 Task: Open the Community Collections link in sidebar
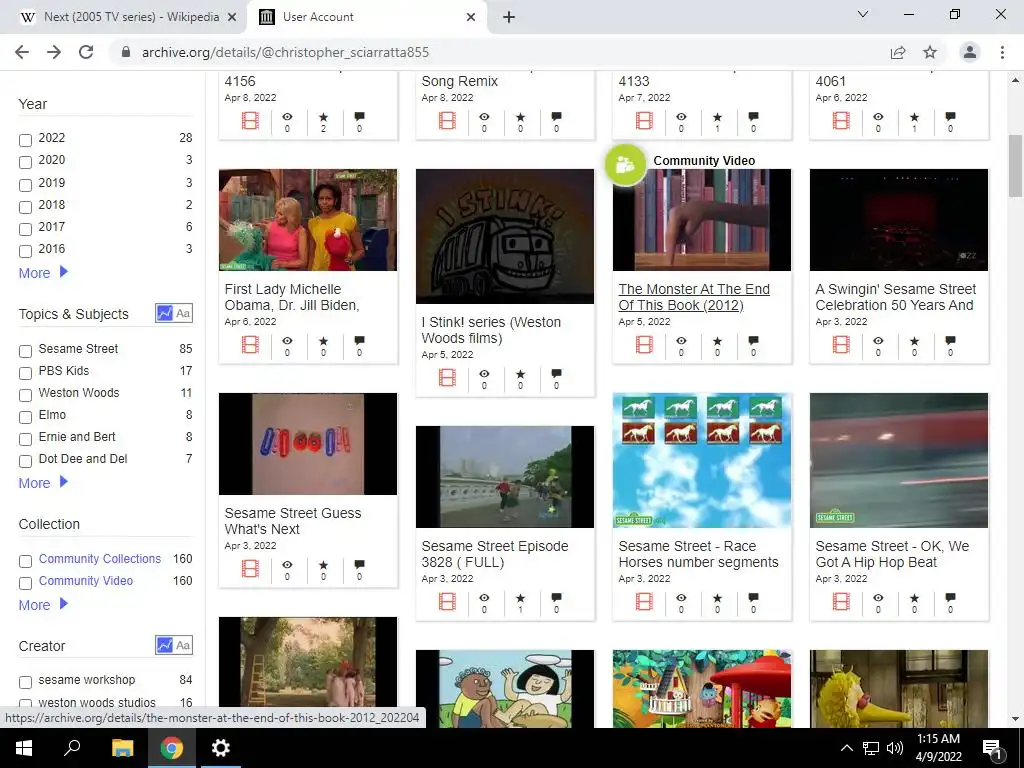[x=100, y=558]
